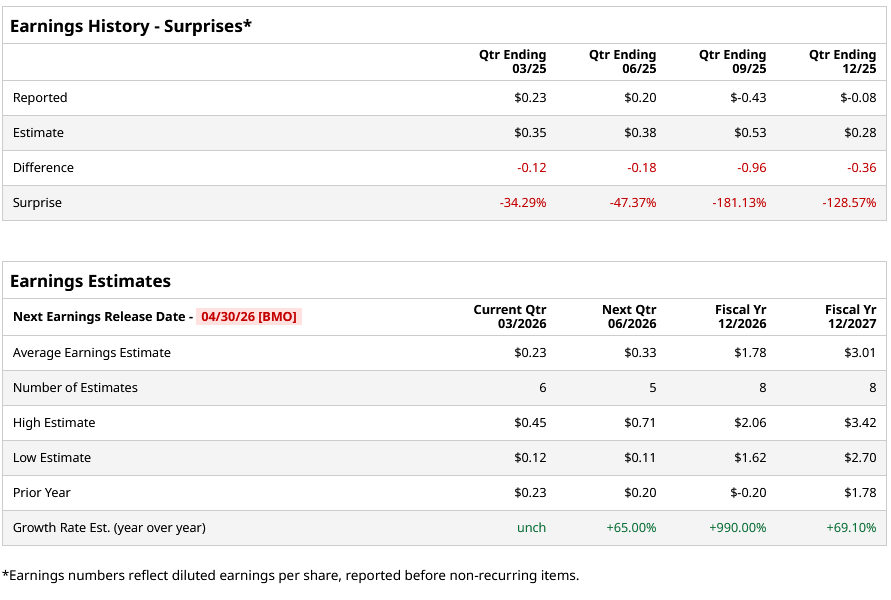Click the Next Earnings Release Date badge 04/30/26 [BMO]
This screenshot has height=600, width=891.
(248, 317)
